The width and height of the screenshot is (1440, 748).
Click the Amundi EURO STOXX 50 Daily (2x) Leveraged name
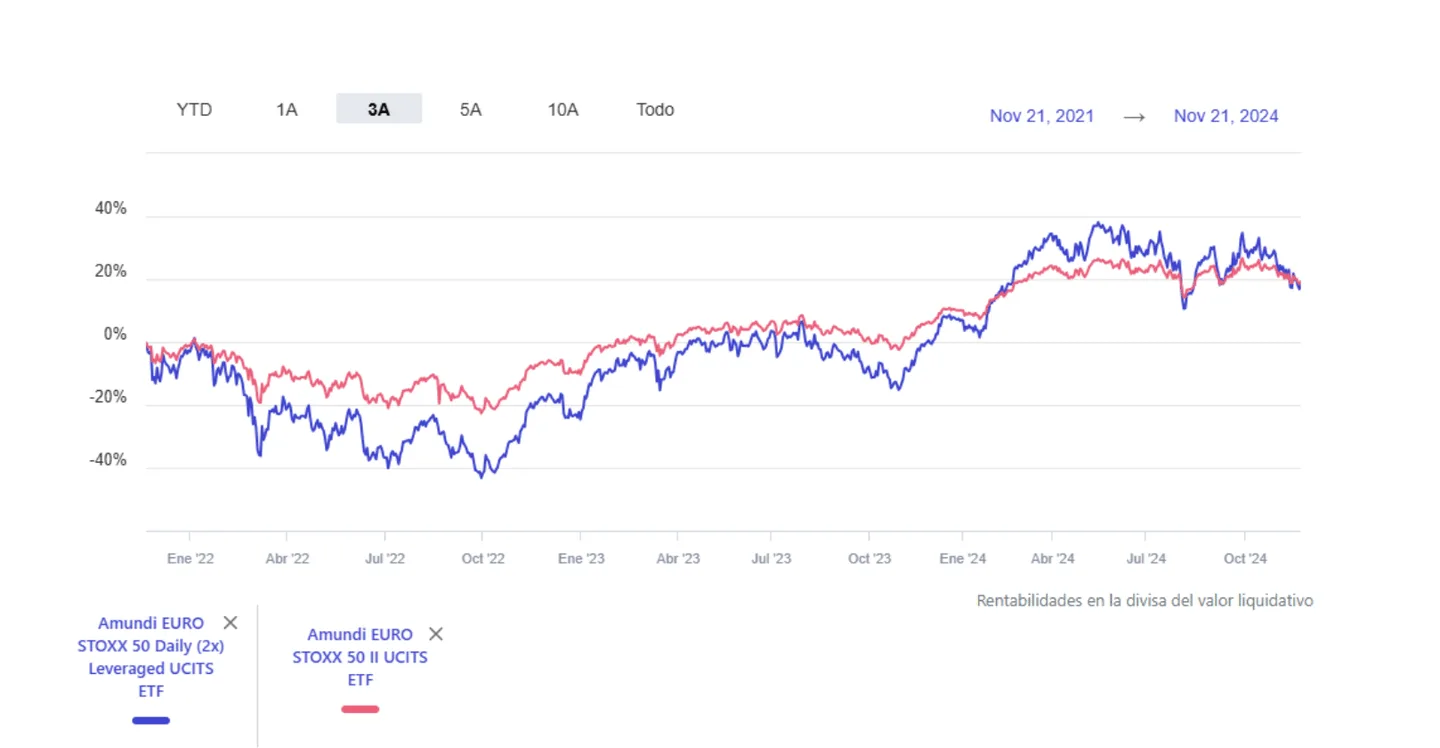[x=151, y=657]
